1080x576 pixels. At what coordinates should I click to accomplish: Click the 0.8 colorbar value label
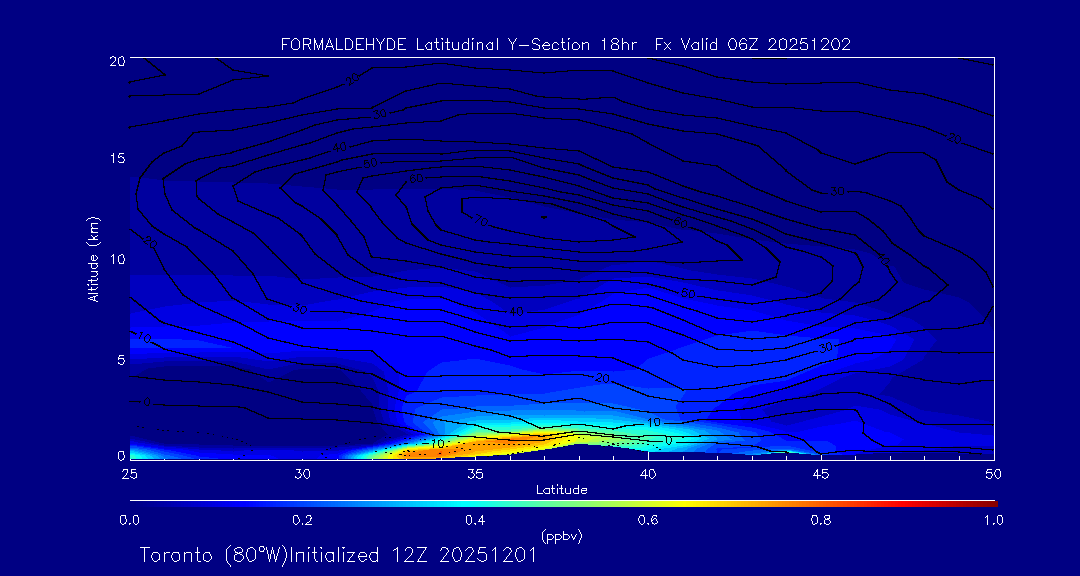[x=821, y=520]
